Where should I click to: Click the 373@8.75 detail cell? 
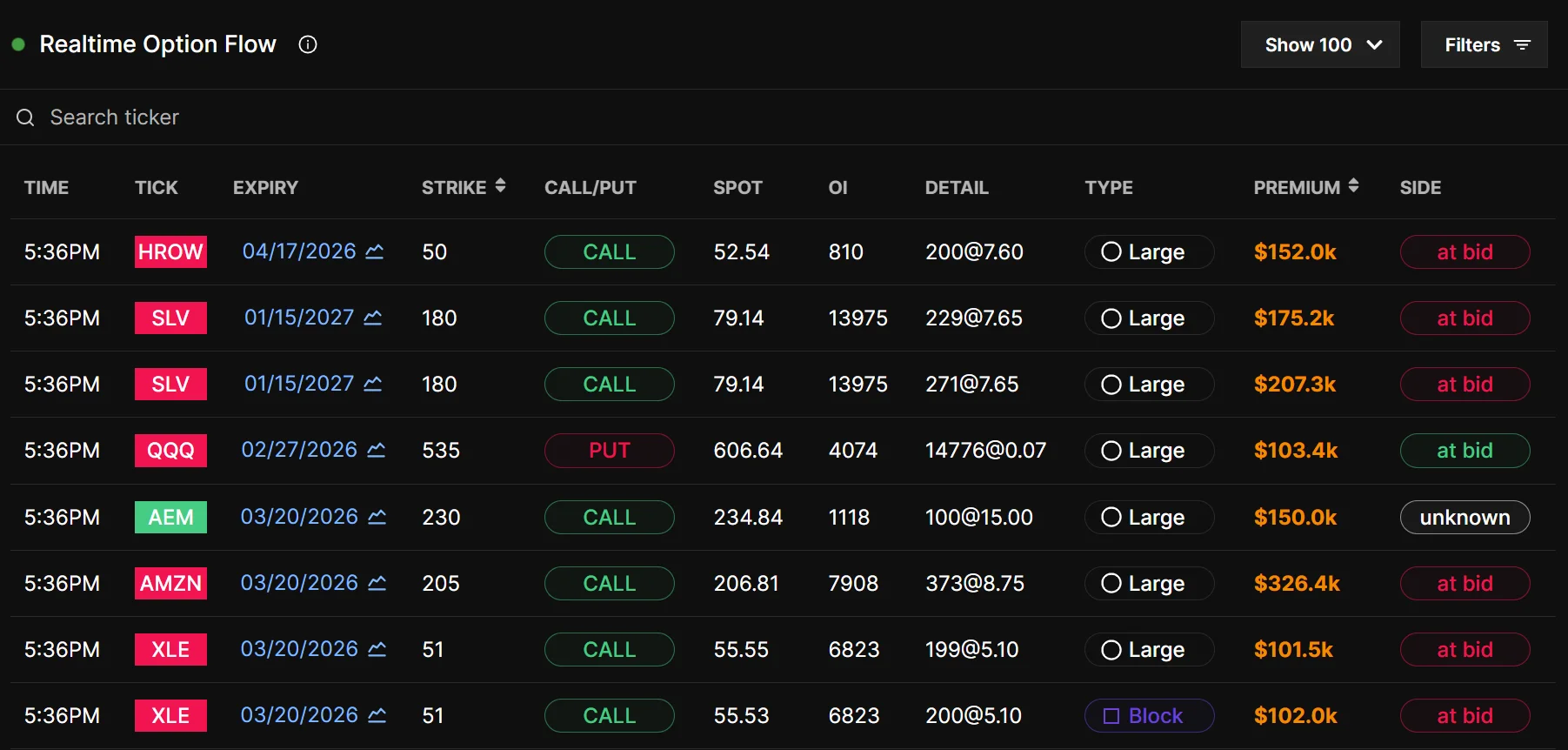point(975,583)
